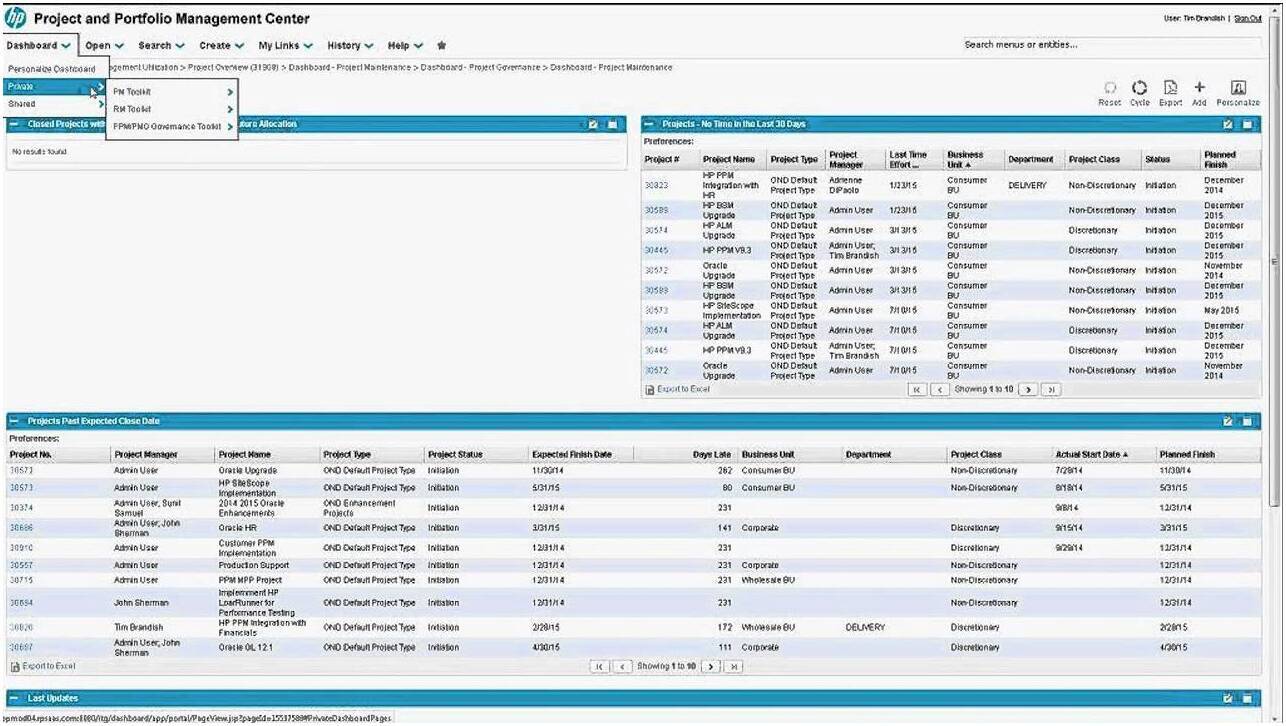The height and width of the screenshot is (726, 1286).
Task: Edit preferences of Projects - No Time portlet
Action: (1228, 124)
